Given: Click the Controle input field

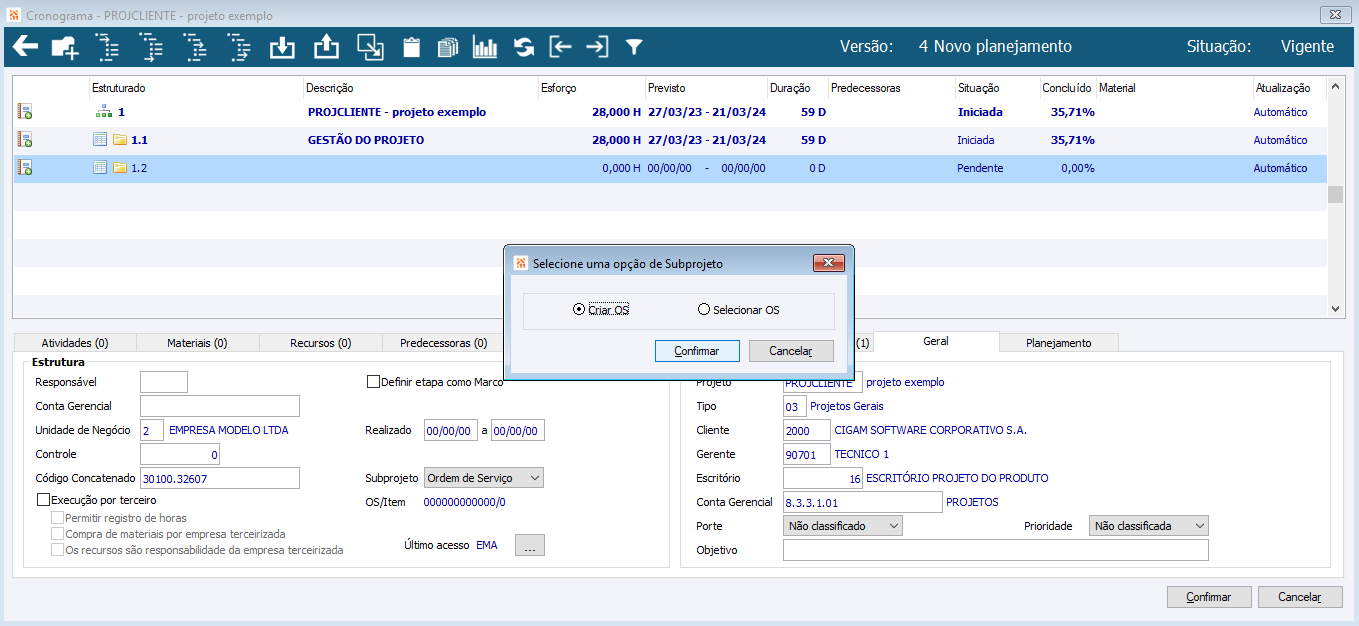Looking at the screenshot, I should [180, 454].
